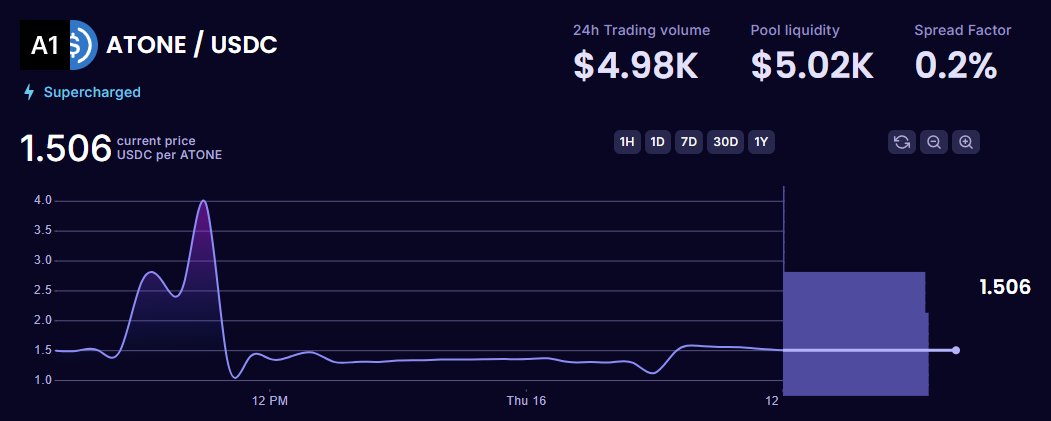This screenshot has height=421, width=1051.
Task: Click the Supercharged label
Action: pyautogui.click(x=92, y=93)
